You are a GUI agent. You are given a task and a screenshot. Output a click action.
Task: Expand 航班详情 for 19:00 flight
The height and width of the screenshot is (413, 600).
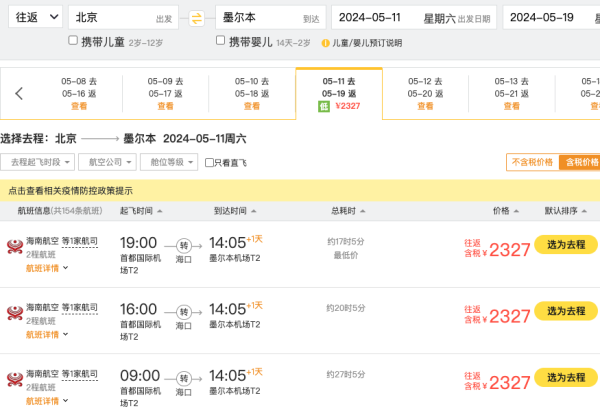click(x=47, y=268)
